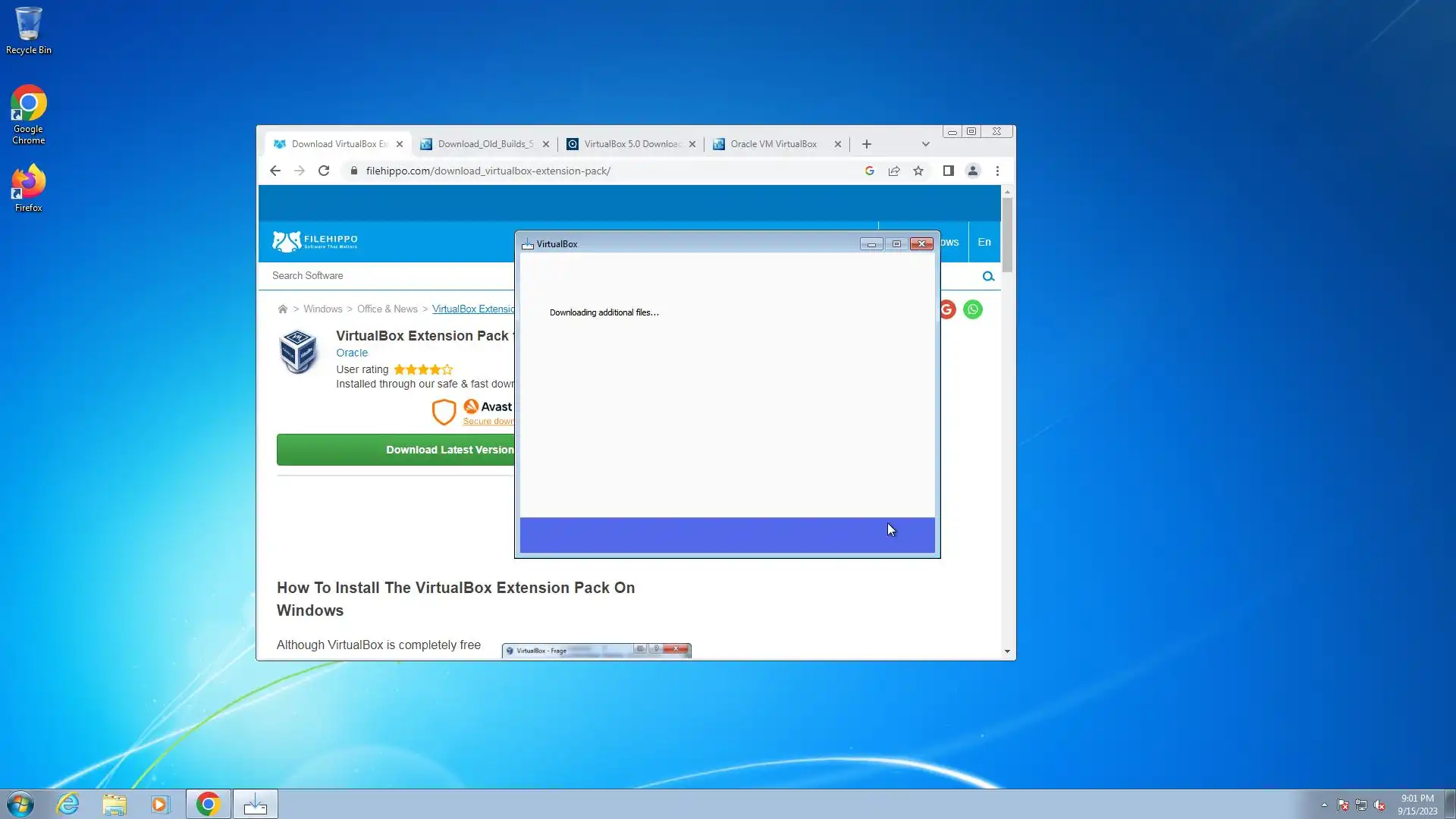Click the home breadcrumb icon

coord(283,309)
